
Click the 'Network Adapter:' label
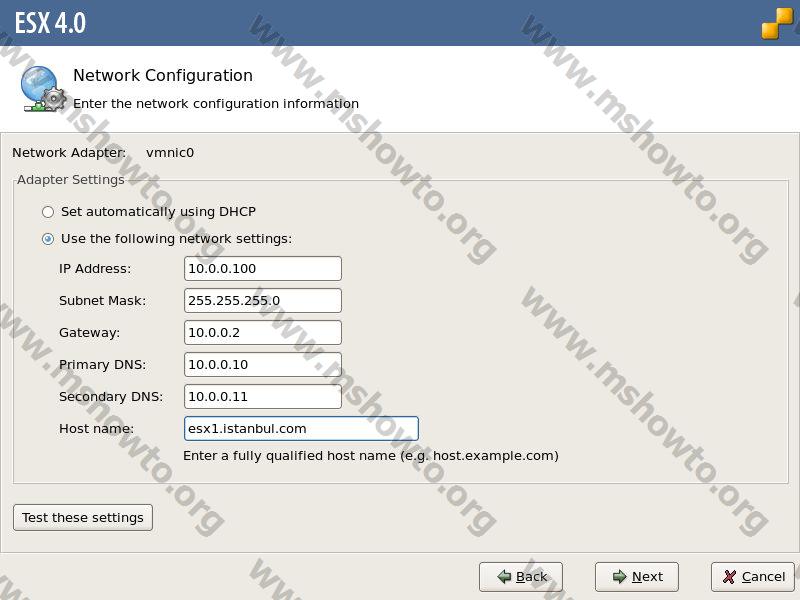pyautogui.click(x=69, y=153)
